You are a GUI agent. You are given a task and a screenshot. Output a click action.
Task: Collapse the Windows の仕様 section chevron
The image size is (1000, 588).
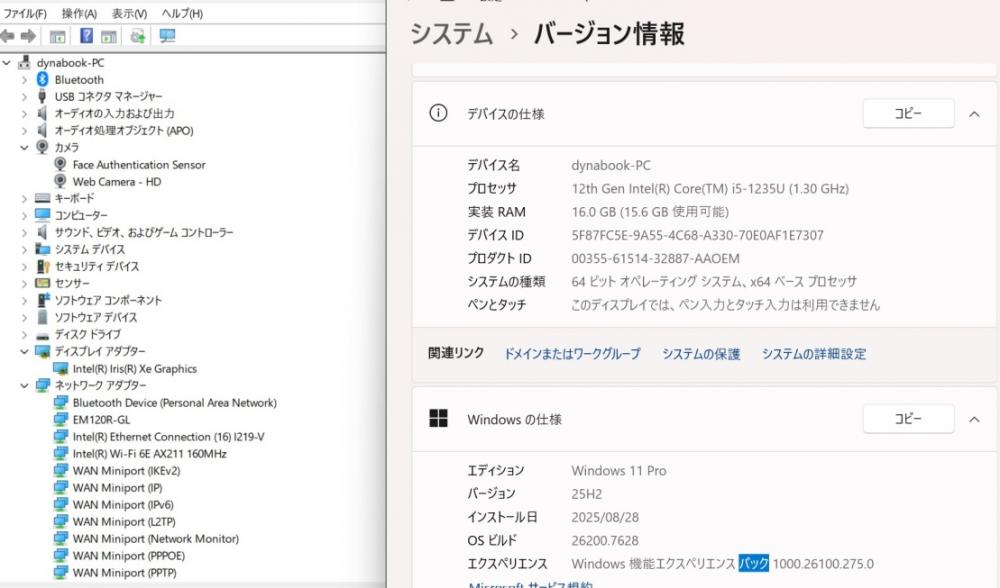pos(974,419)
